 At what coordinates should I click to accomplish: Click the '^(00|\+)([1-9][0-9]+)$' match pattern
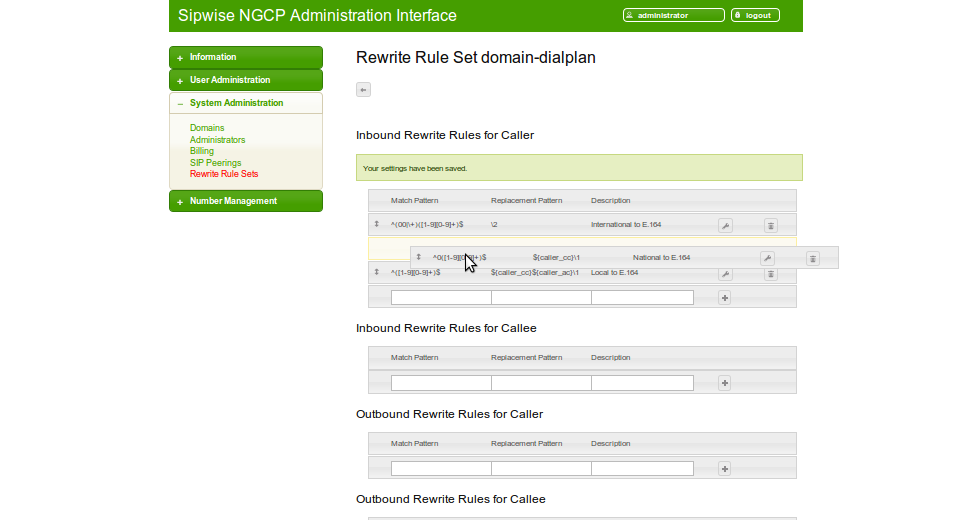click(427, 225)
